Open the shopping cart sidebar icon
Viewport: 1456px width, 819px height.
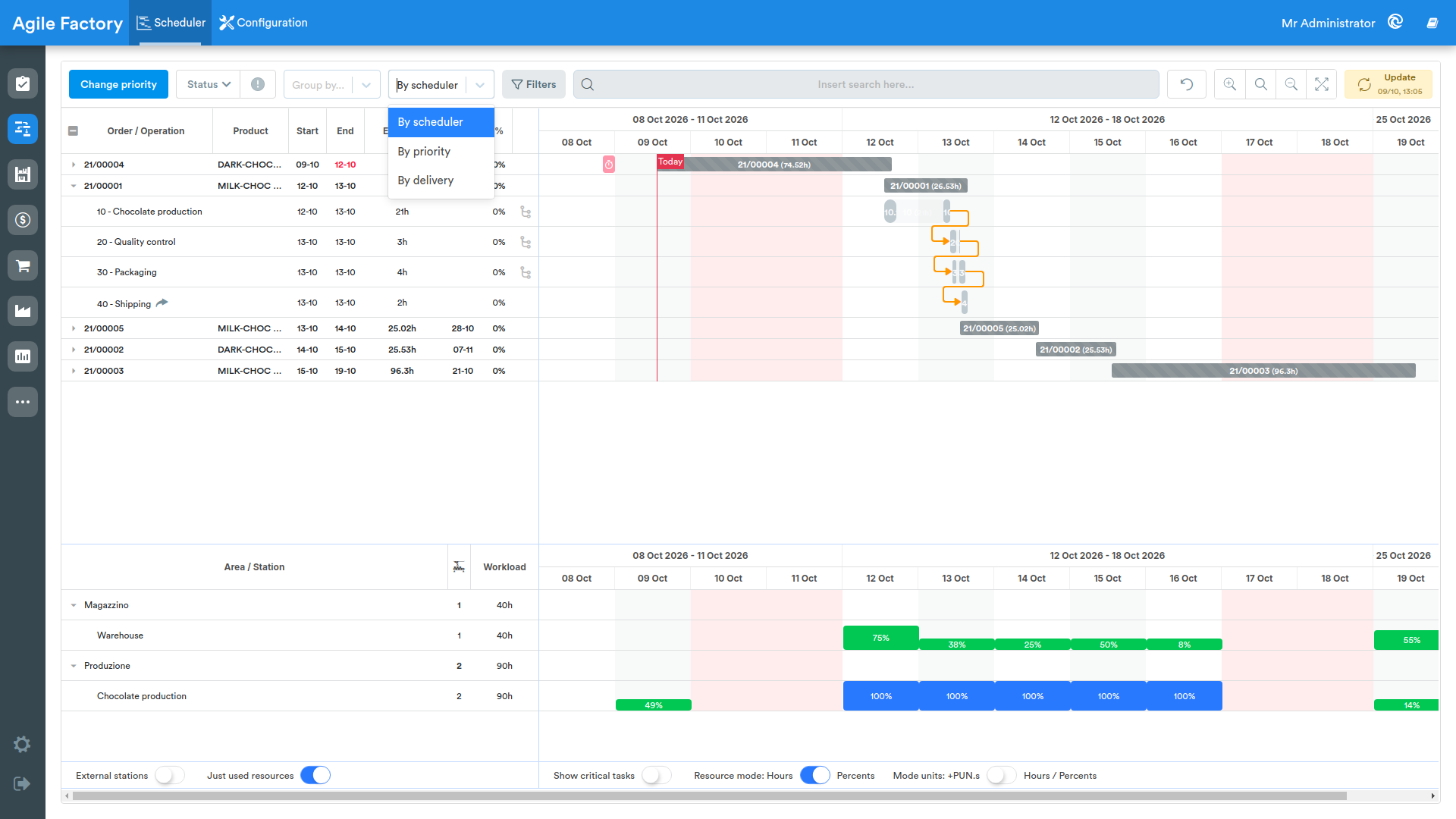tap(23, 265)
